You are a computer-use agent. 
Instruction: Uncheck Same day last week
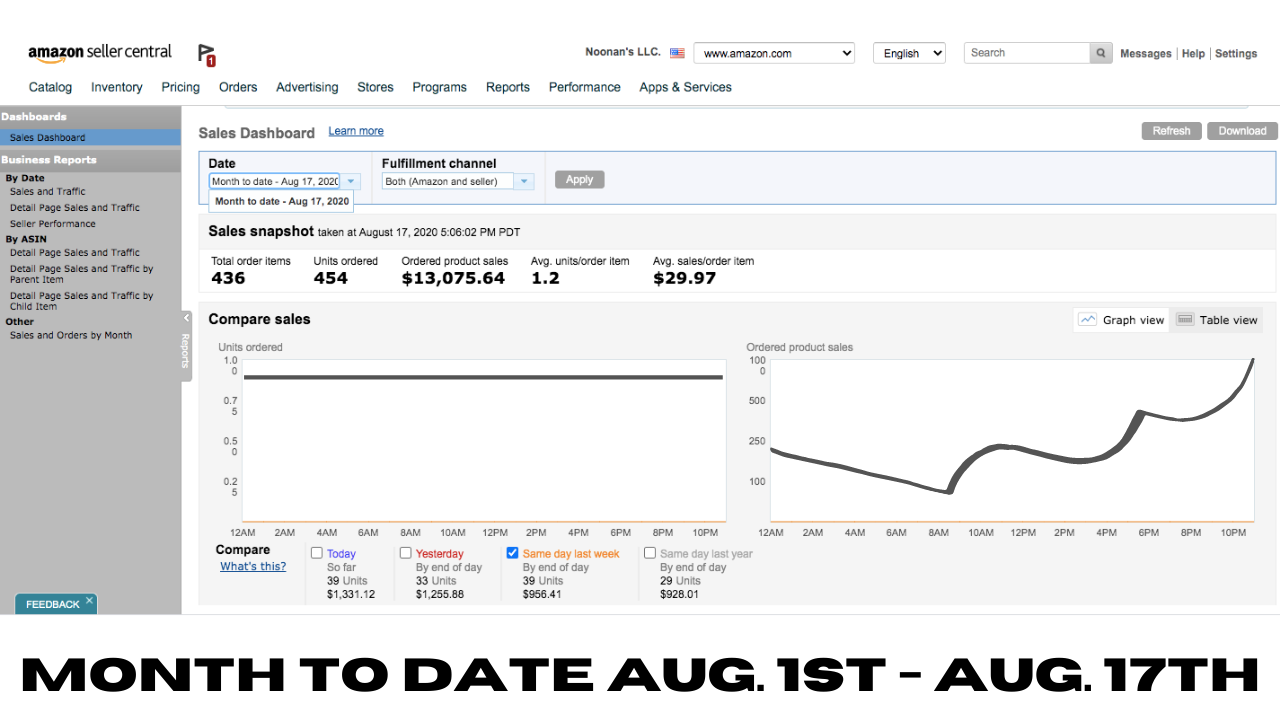click(513, 553)
